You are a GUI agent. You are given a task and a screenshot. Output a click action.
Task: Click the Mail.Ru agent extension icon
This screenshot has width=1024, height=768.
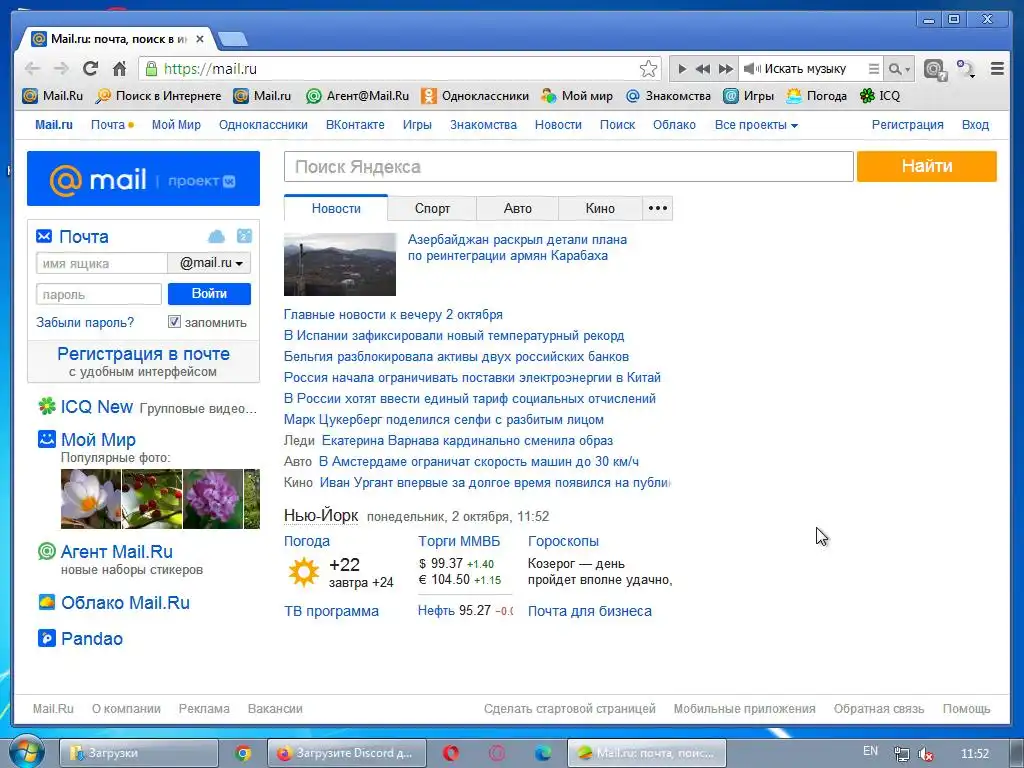tap(935, 69)
